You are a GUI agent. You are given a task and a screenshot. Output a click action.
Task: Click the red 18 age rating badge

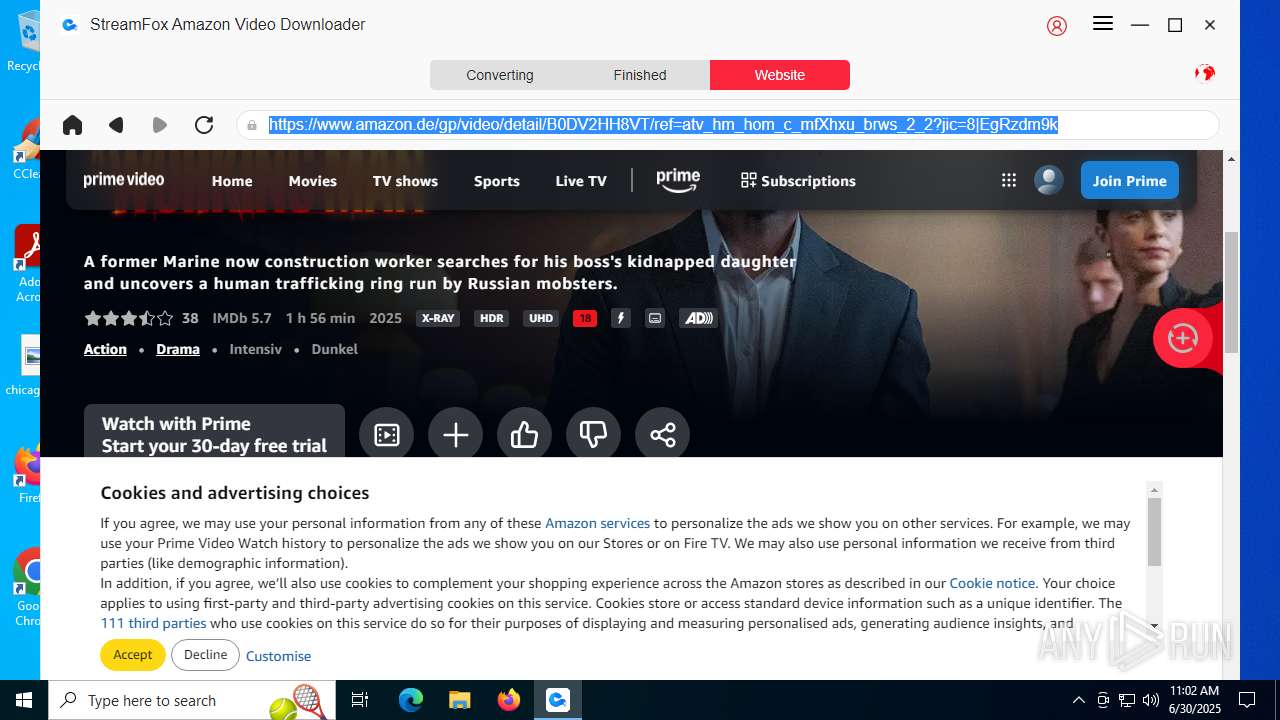(585, 318)
